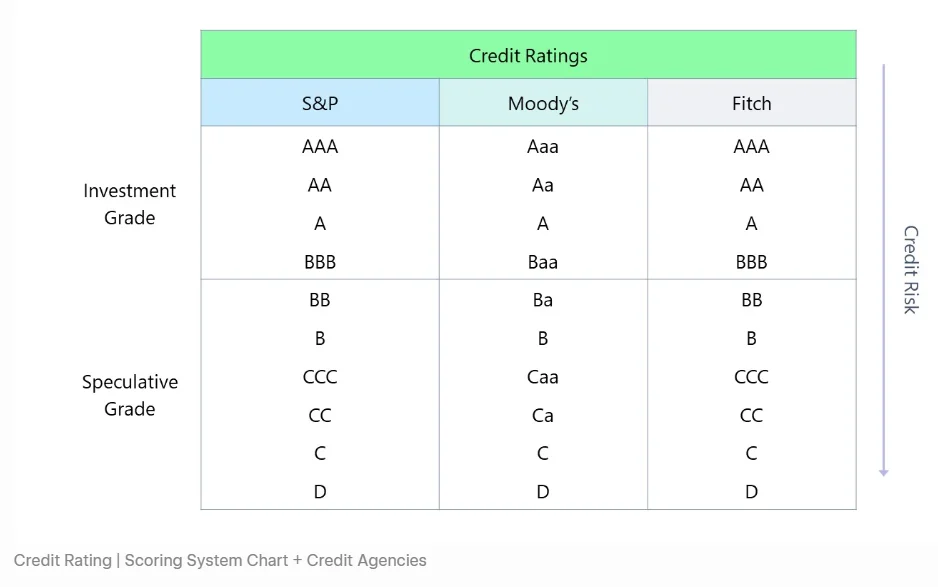Screen dimensions: 938x587
Task: Select BBB in the Fitch column
Action: 751,262
